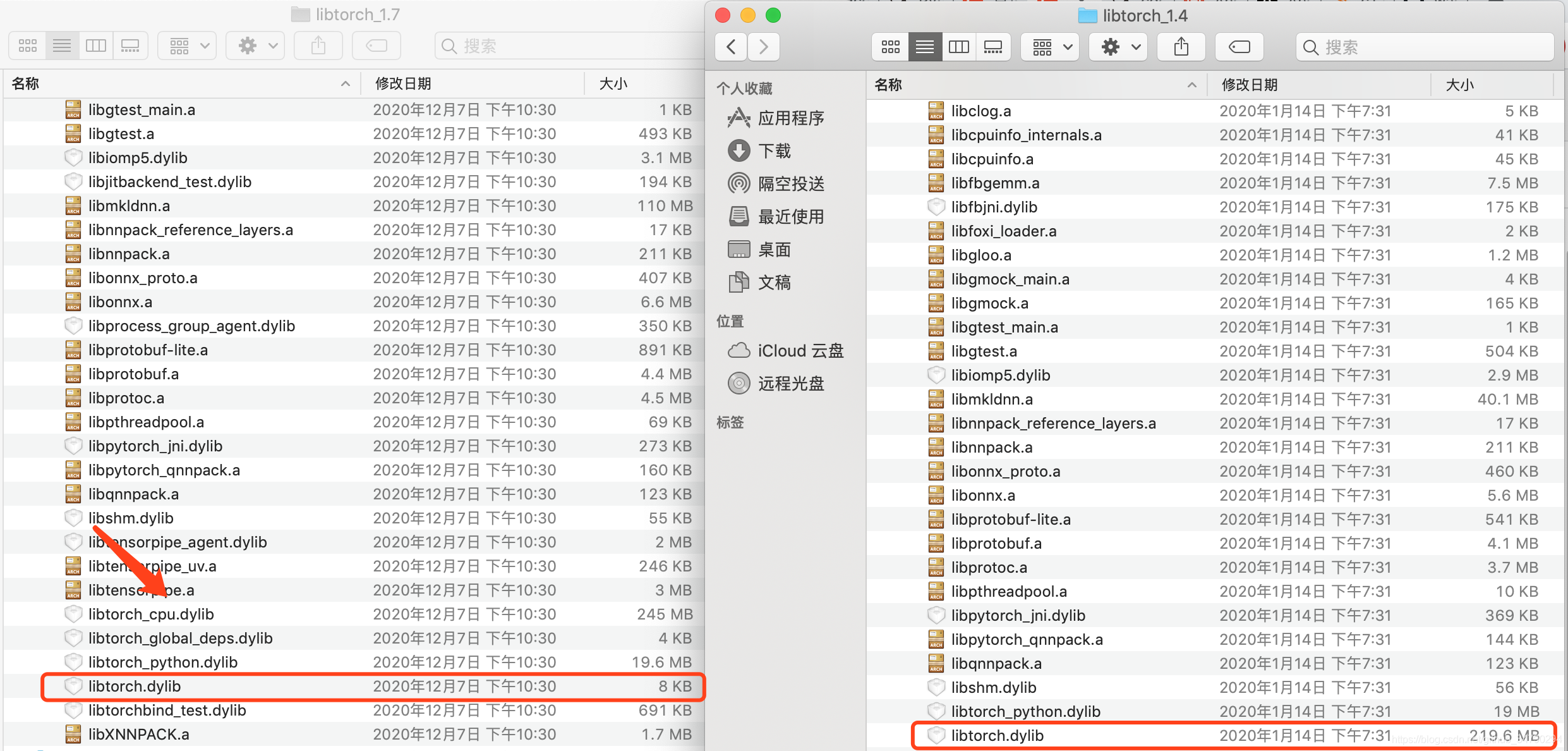Click libonnx.a icon in libtorch_1.7 window
The image size is (1568, 751).
tap(73, 302)
